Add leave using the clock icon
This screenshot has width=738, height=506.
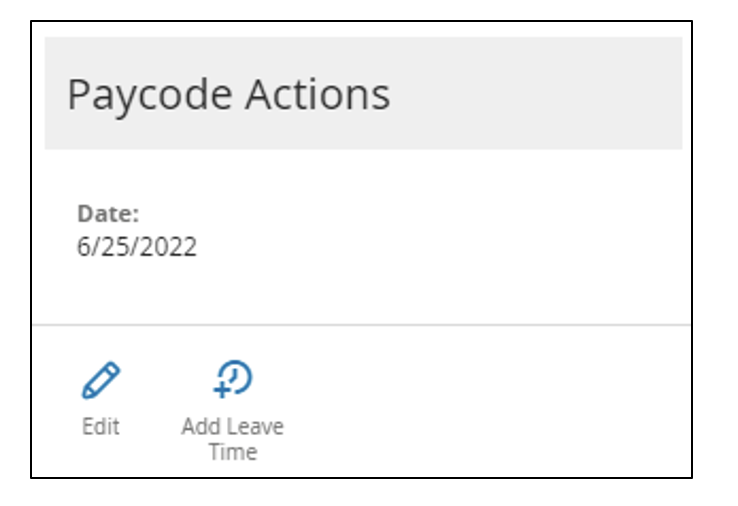233,380
